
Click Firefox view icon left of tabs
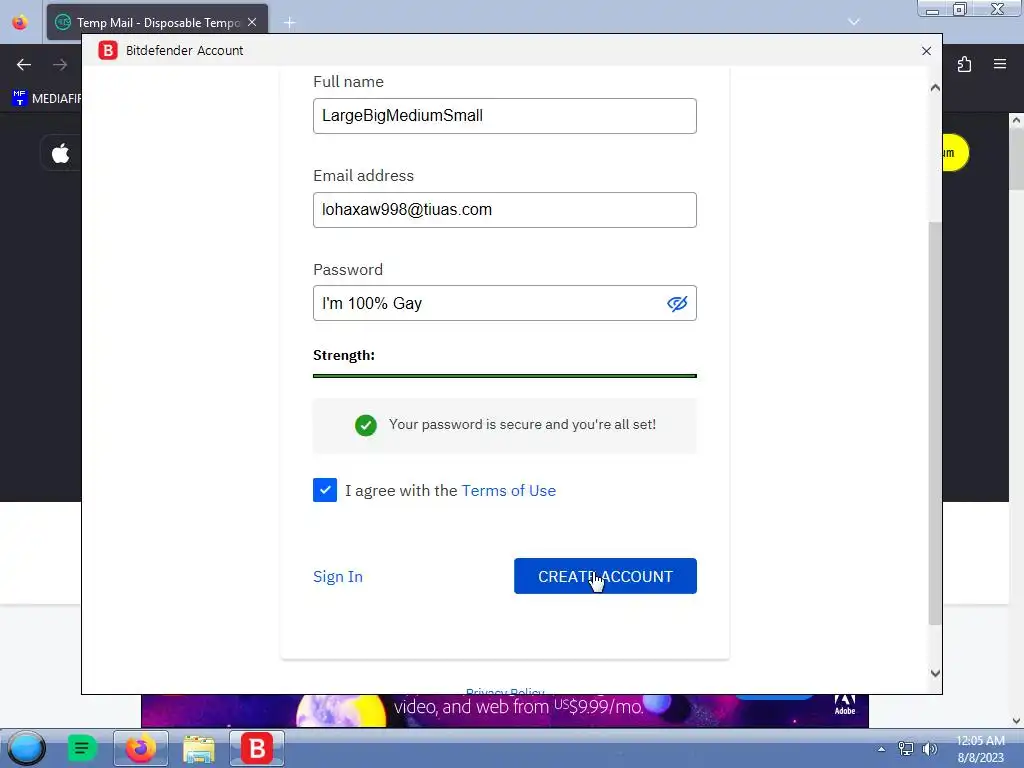point(20,22)
